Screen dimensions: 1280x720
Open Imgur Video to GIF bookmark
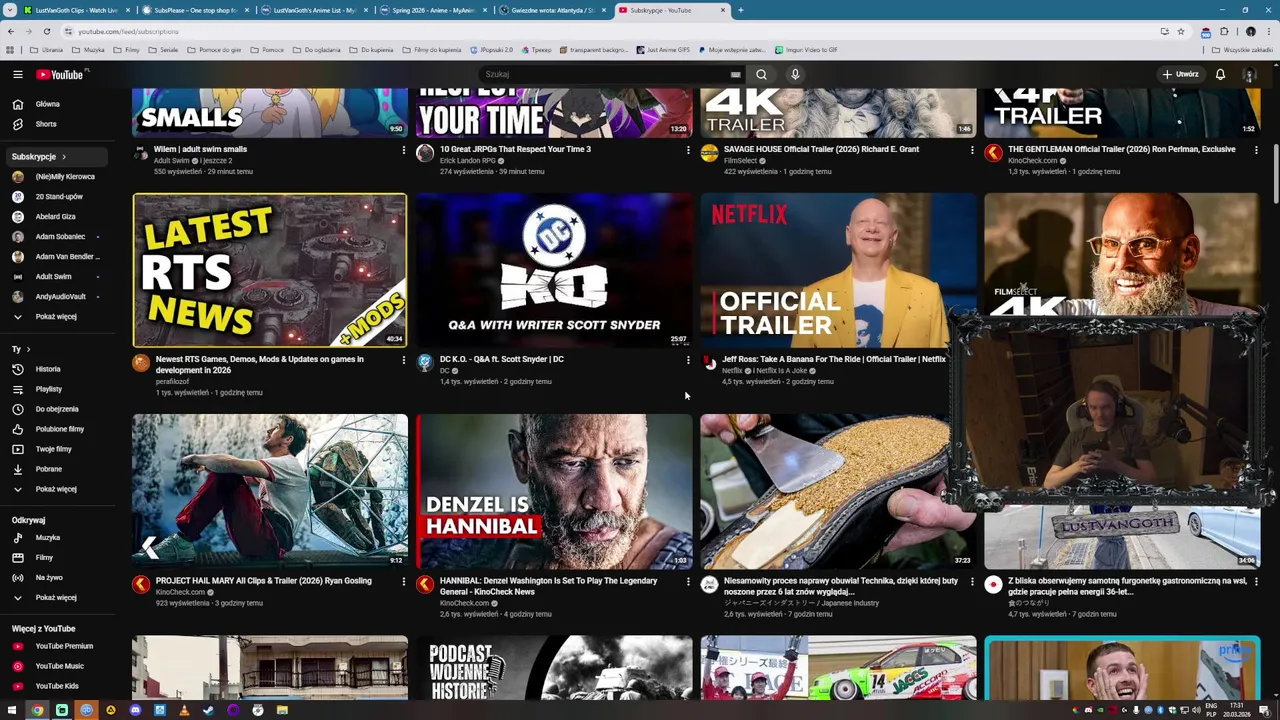click(805, 50)
